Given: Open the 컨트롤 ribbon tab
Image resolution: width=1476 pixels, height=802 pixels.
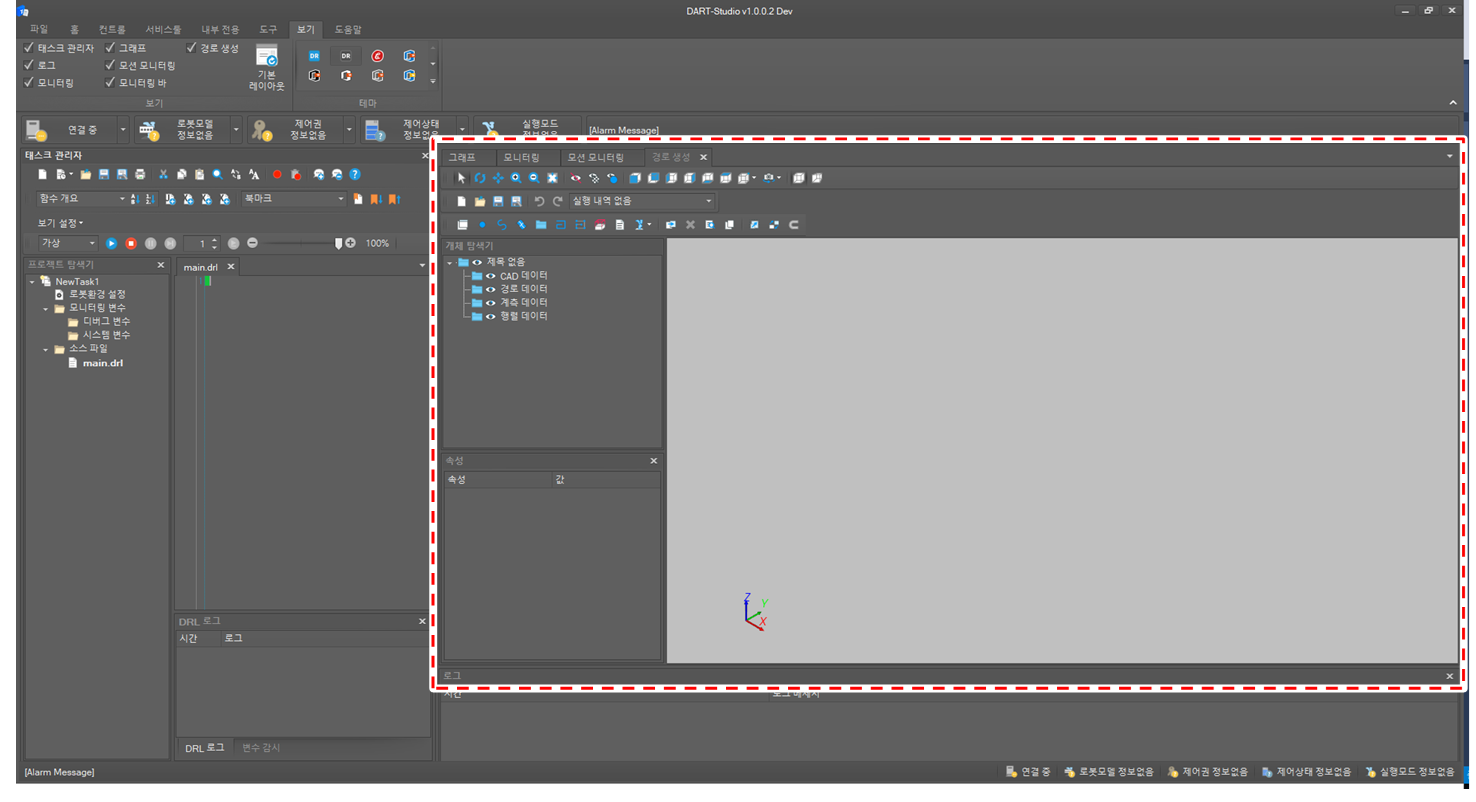Looking at the screenshot, I should [x=112, y=29].
